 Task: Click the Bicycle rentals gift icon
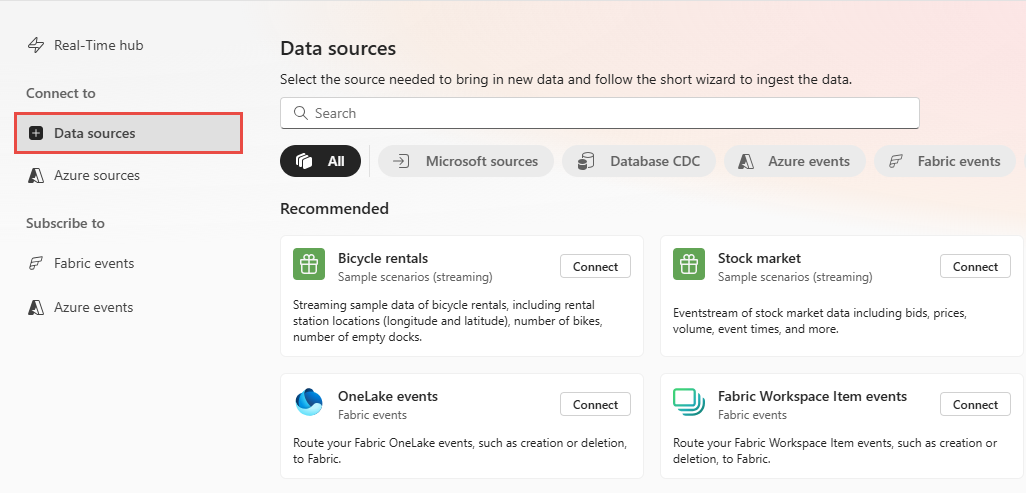309,265
